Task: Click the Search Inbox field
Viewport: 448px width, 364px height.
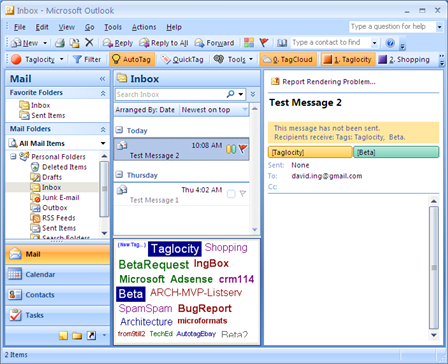Action: [170, 94]
